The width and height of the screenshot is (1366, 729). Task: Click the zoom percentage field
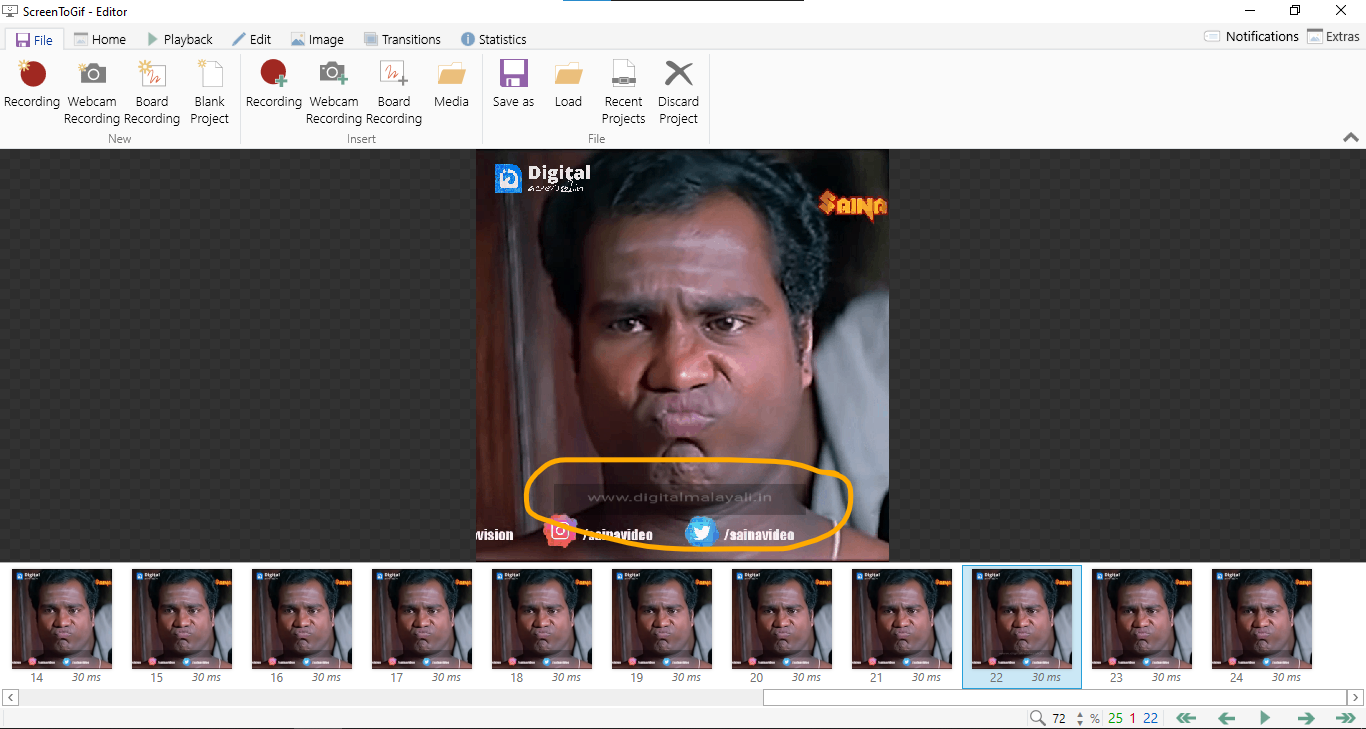[1060, 718]
